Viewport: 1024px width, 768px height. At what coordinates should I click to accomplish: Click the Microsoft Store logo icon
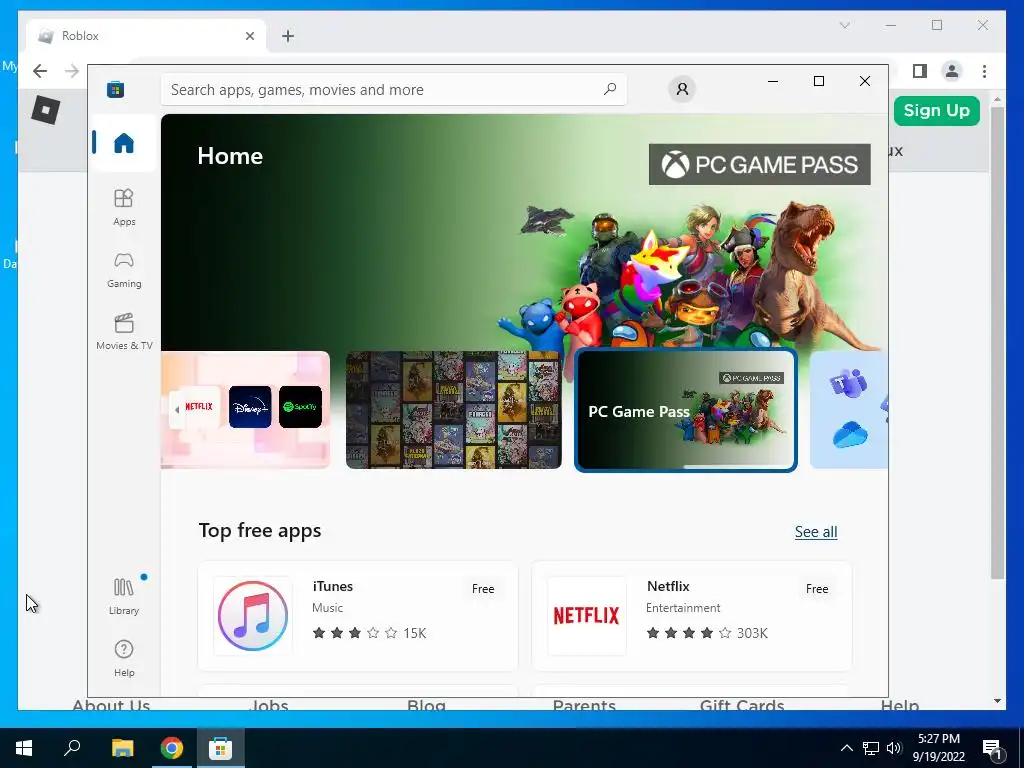pos(116,89)
